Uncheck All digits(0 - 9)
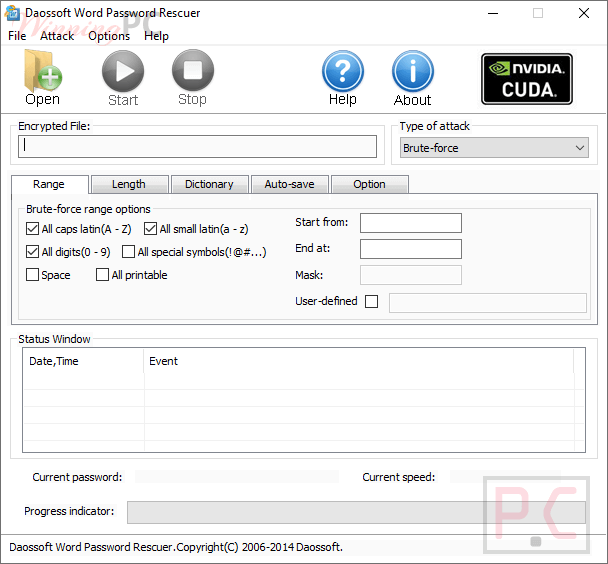 pyautogui.click(x=32, y=252)
